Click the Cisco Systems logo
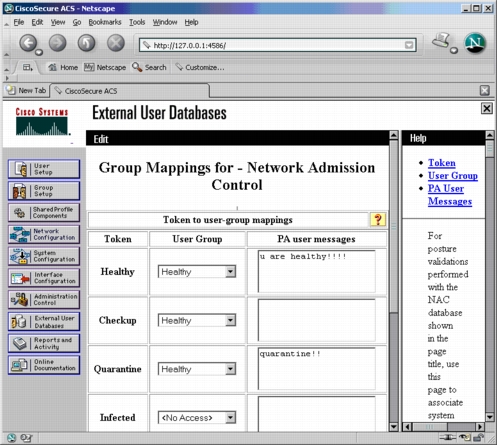The width and height of the screenshot is (499, 447). [x=42, y=122]
